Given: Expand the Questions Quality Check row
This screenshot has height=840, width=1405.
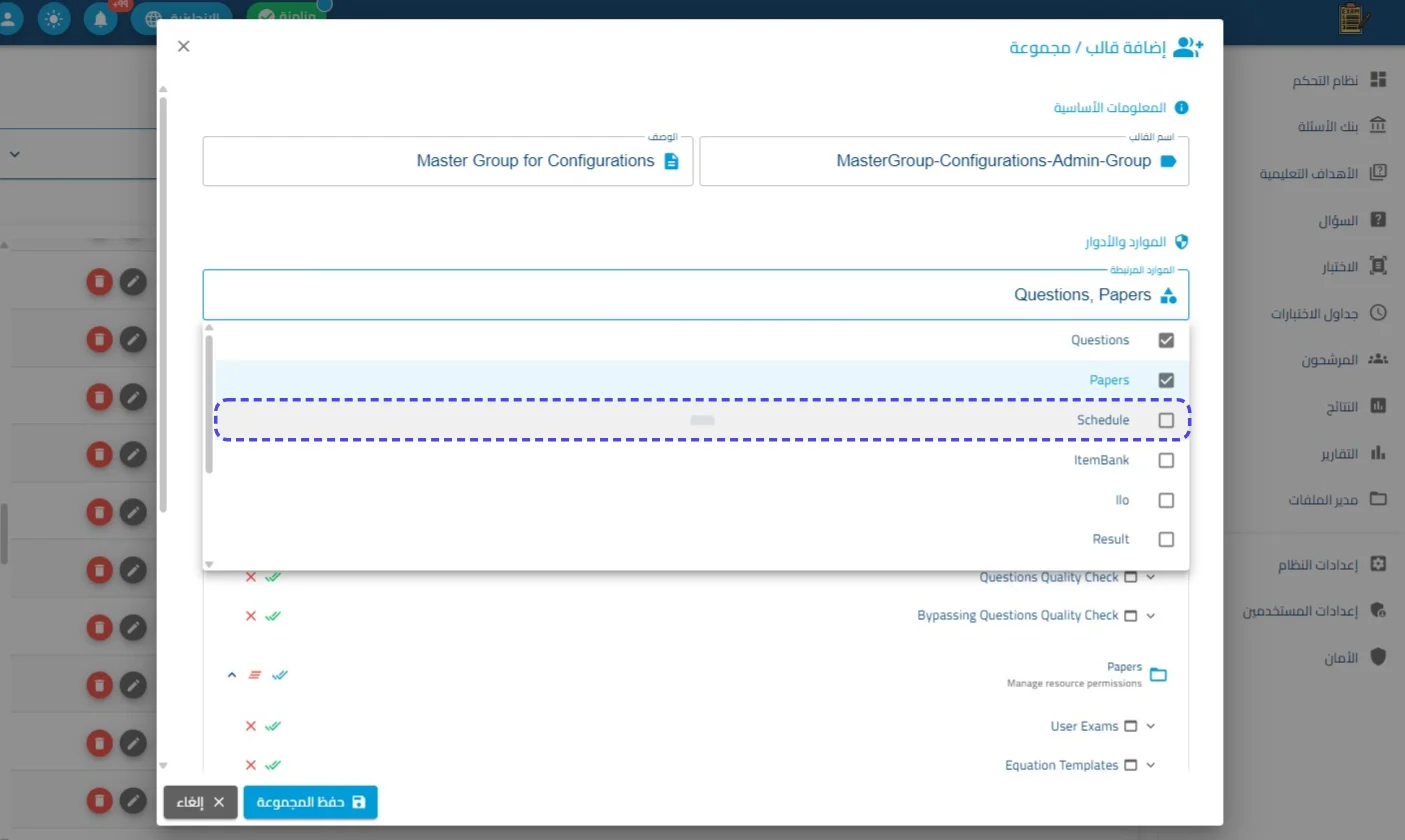Looking at the screenshot, I should pyautogui.click(x=1150, y=577).
